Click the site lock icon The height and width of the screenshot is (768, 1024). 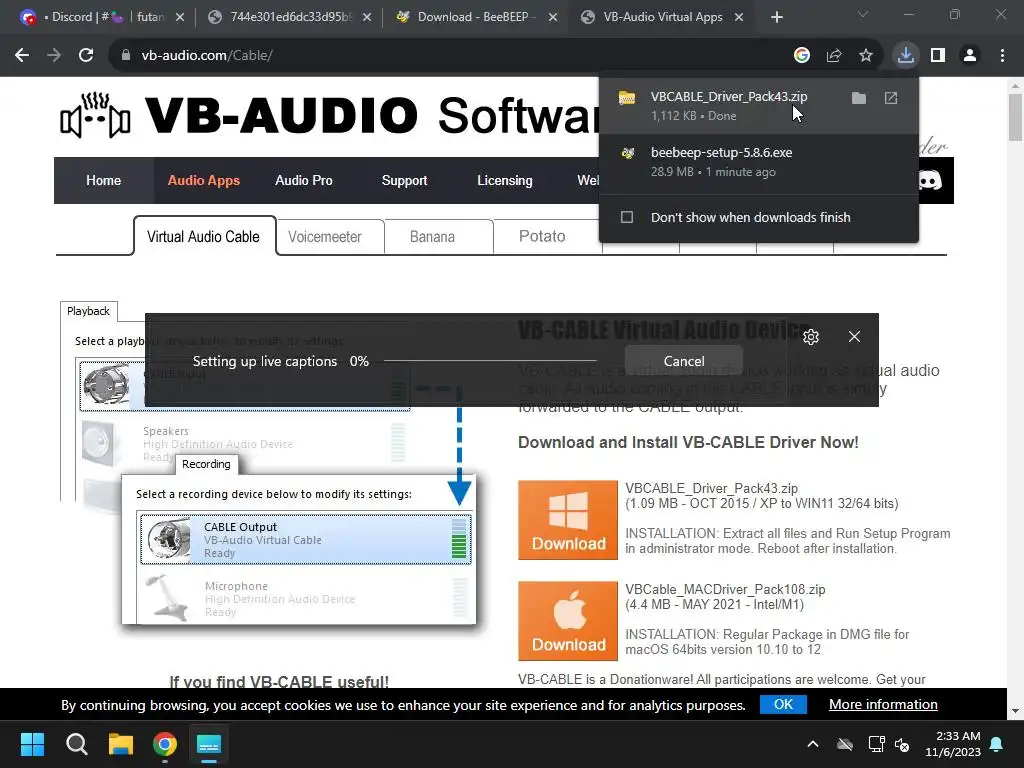(126, 56)
